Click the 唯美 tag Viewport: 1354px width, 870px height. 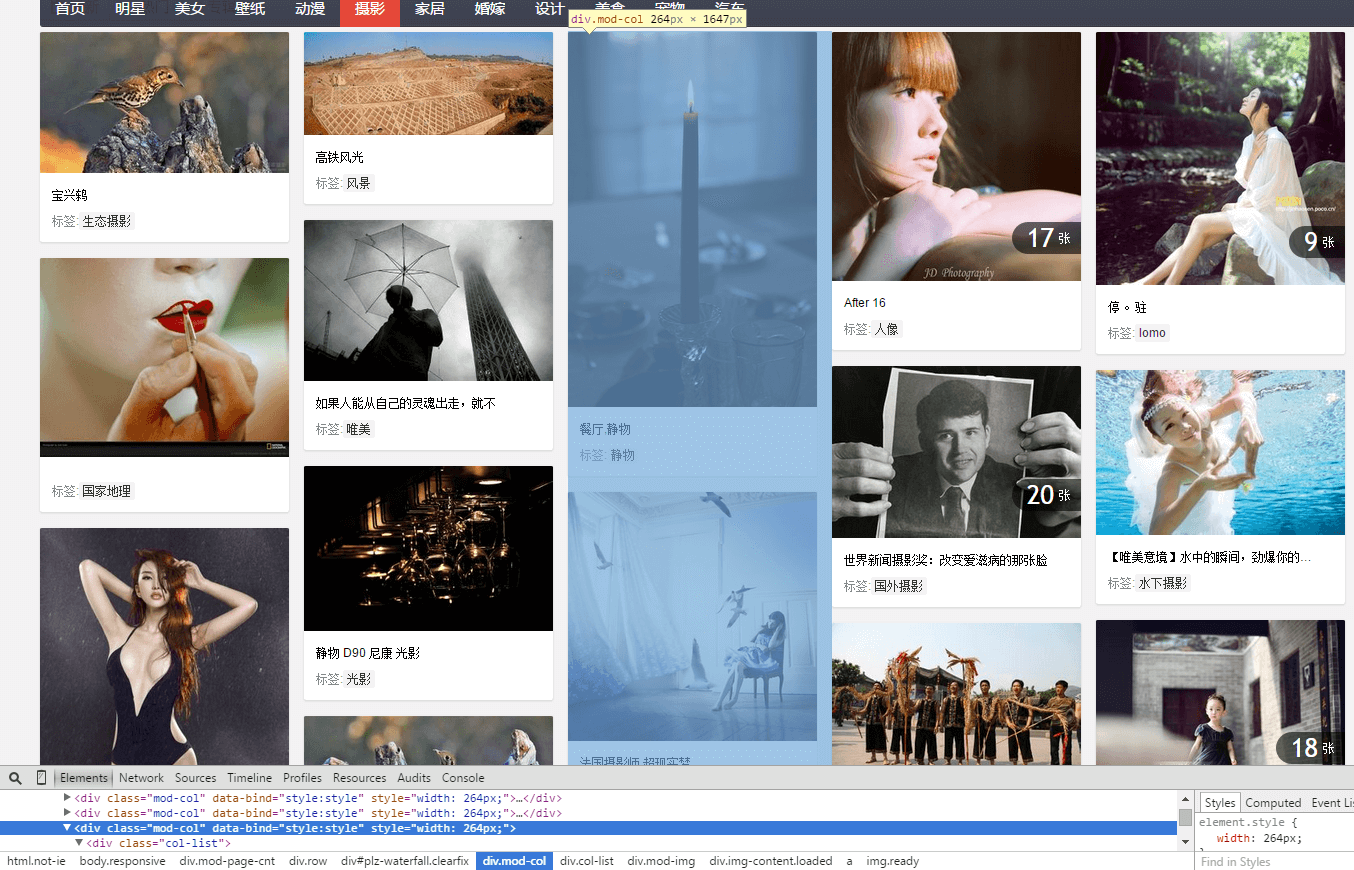[358, 429]
